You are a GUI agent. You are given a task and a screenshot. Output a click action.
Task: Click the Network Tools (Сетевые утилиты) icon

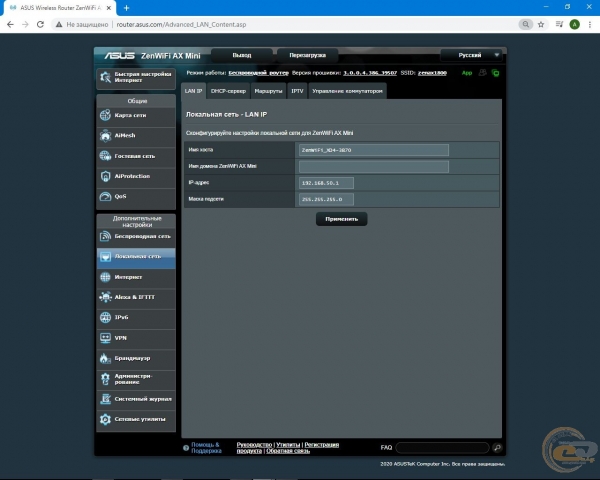click(105, 419)
